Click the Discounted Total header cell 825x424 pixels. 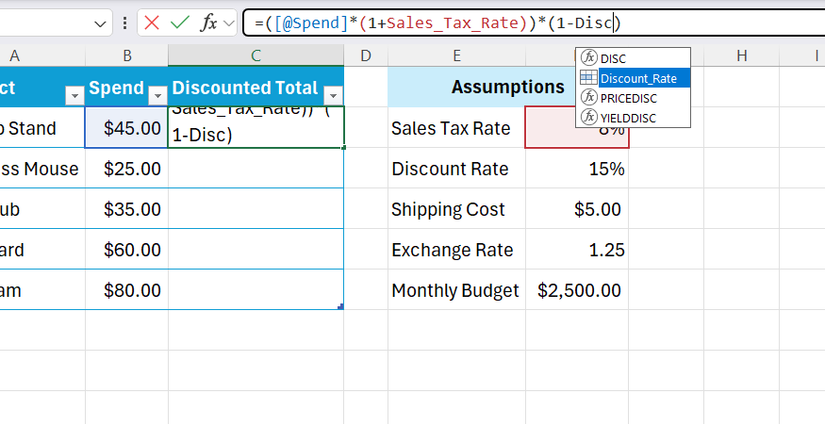click(256, 87)
